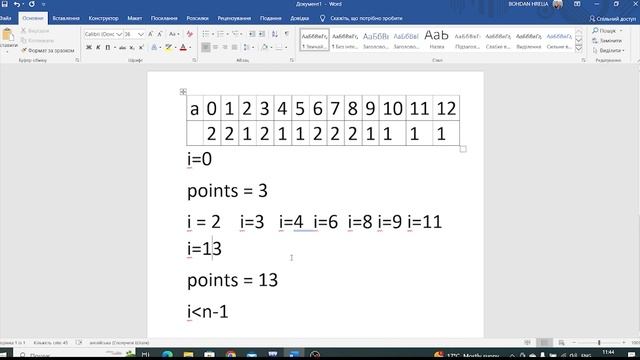Save document from quick access toolbar

pos(4,4)
